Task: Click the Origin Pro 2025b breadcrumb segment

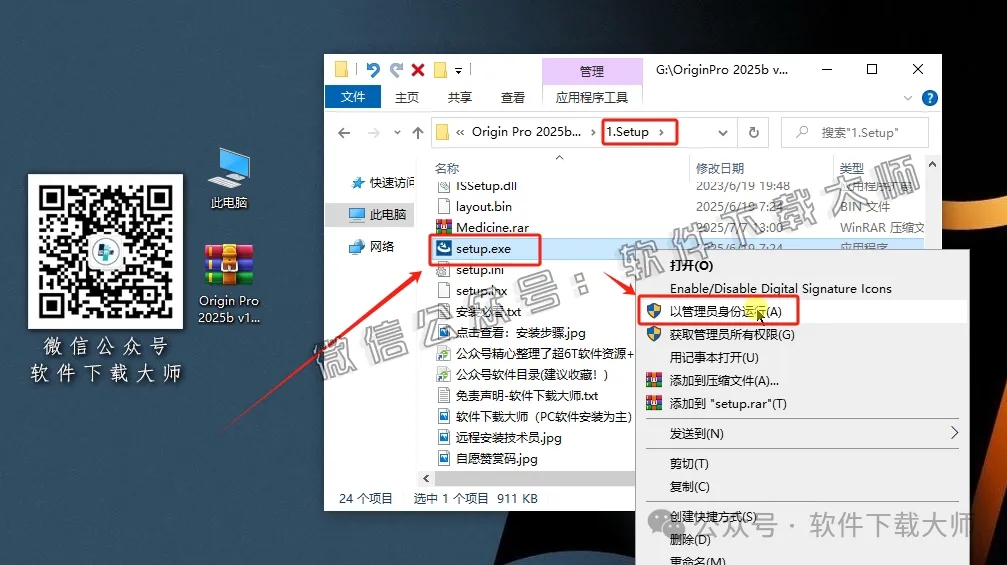Action: [x=526, y=132]
